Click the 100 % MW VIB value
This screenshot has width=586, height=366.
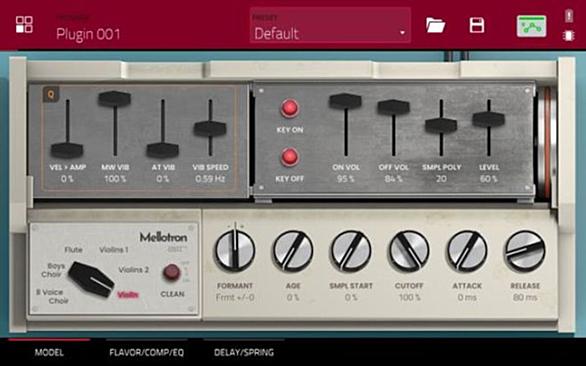tap(115, 179)
